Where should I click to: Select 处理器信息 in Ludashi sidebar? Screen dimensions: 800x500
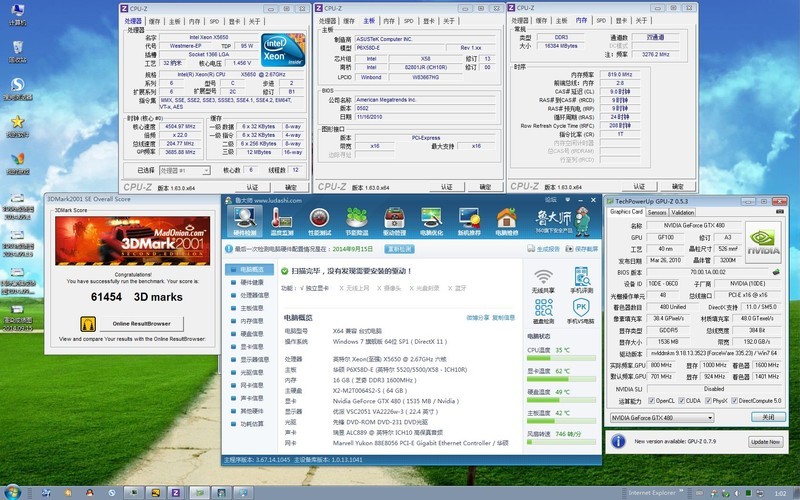click(x=254, y=295)
